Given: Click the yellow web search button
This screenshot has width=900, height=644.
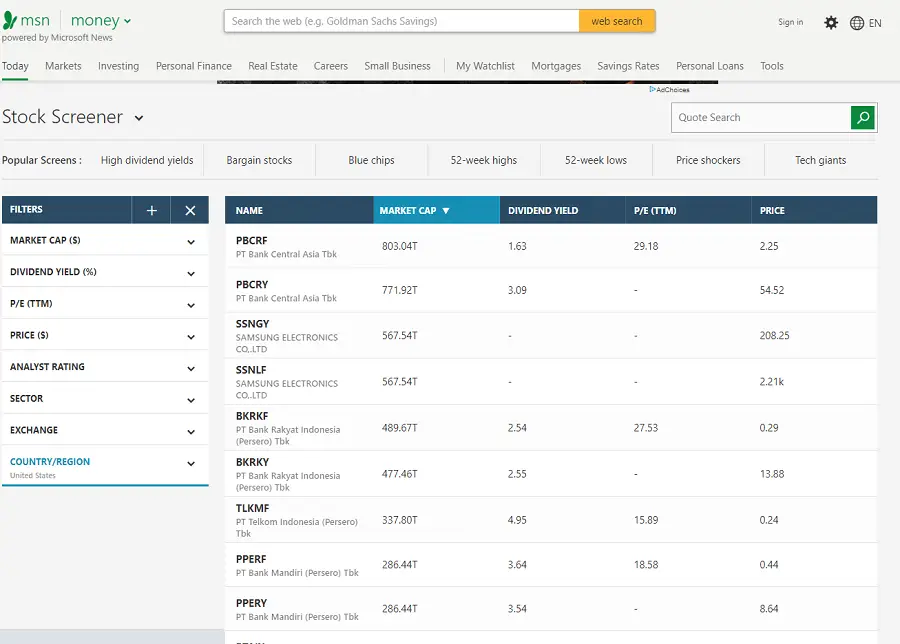Looking at the screenshot, I should (x=617, y=21).
